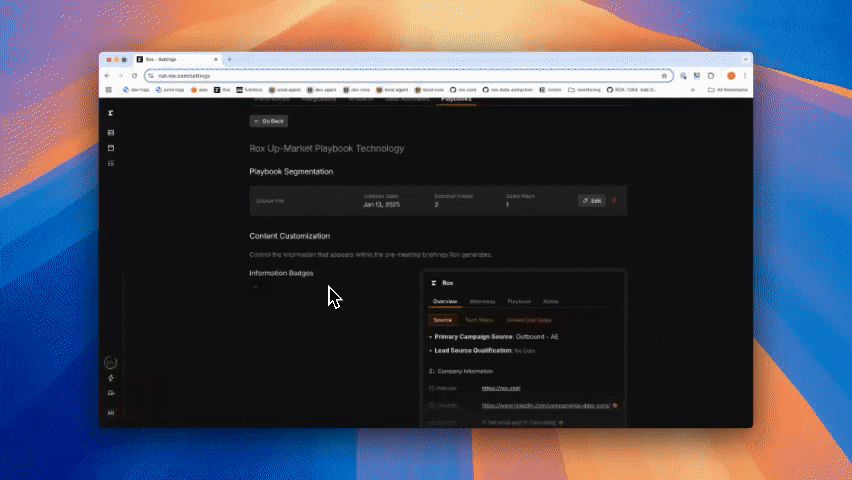852x480 pixels.
Task: Select the Source sub-tab in the preview
Action: 442,320
